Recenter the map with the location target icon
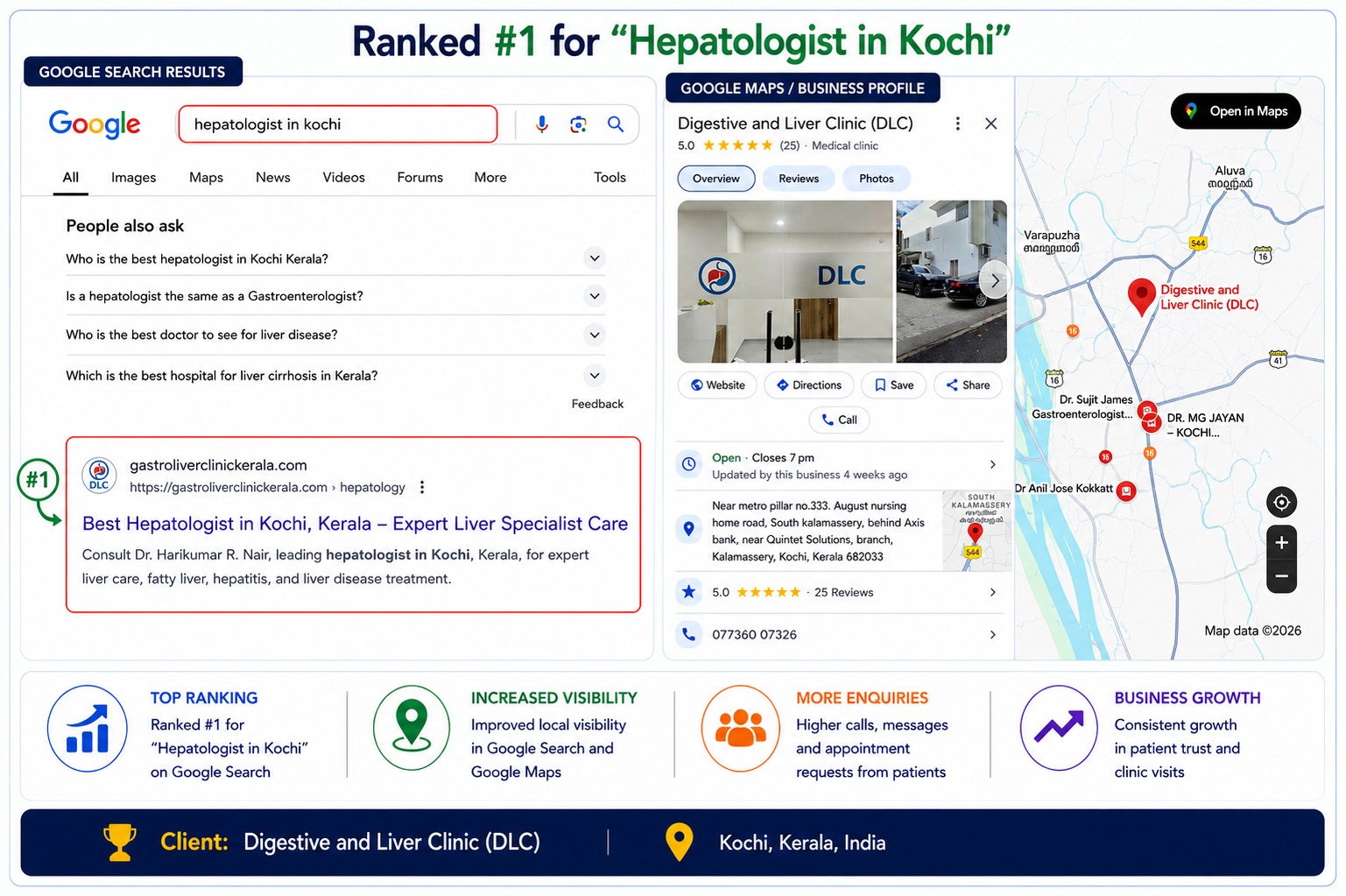Image resolution: width=1346 pixels, height=896 pixels. 1281,502
